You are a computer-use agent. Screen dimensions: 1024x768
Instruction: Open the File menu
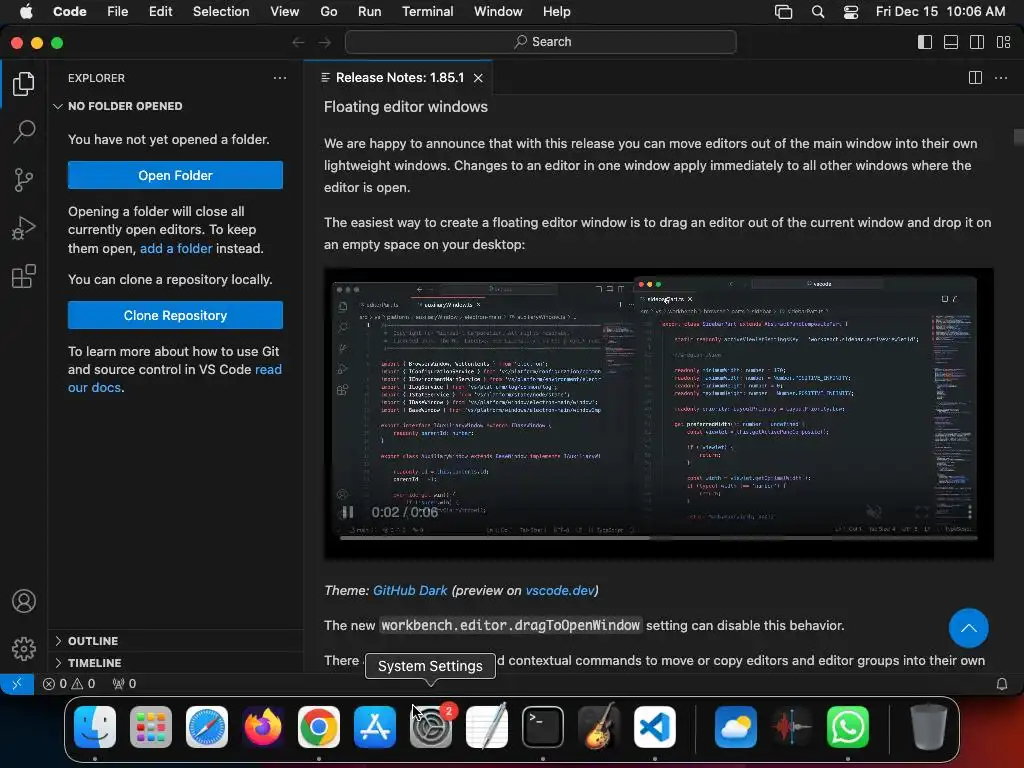tap(118, 11)
